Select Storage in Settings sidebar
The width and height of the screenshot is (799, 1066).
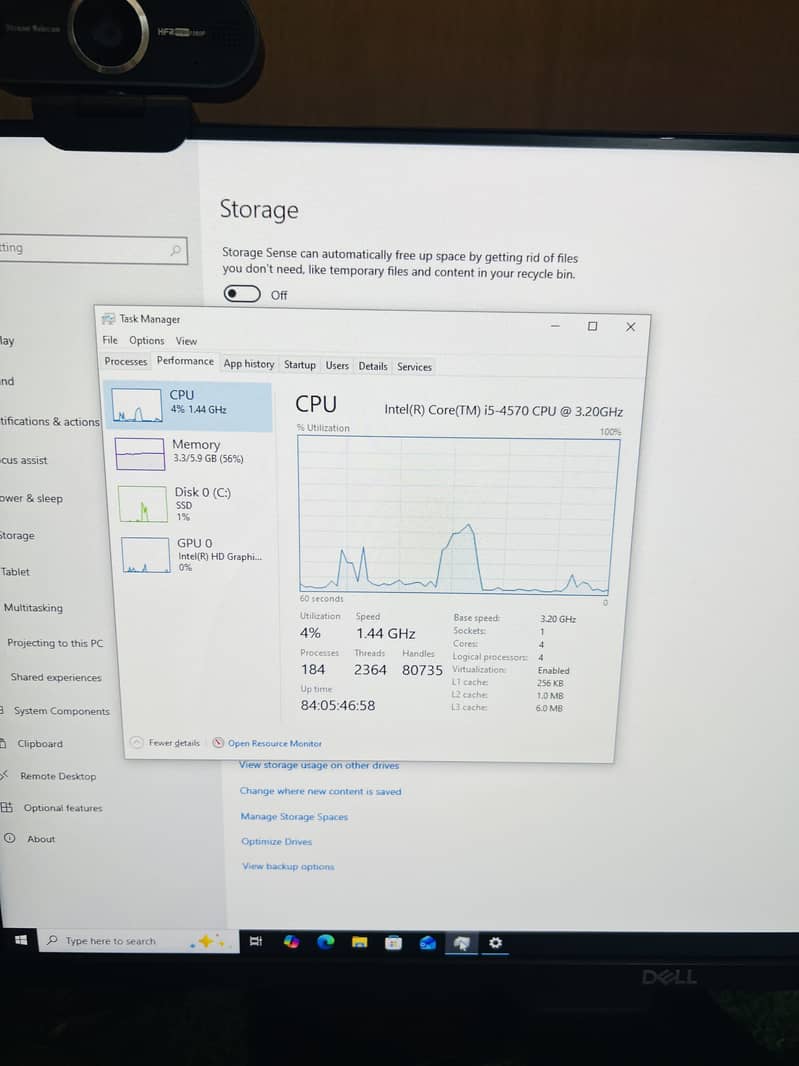(x=17, y=536)
